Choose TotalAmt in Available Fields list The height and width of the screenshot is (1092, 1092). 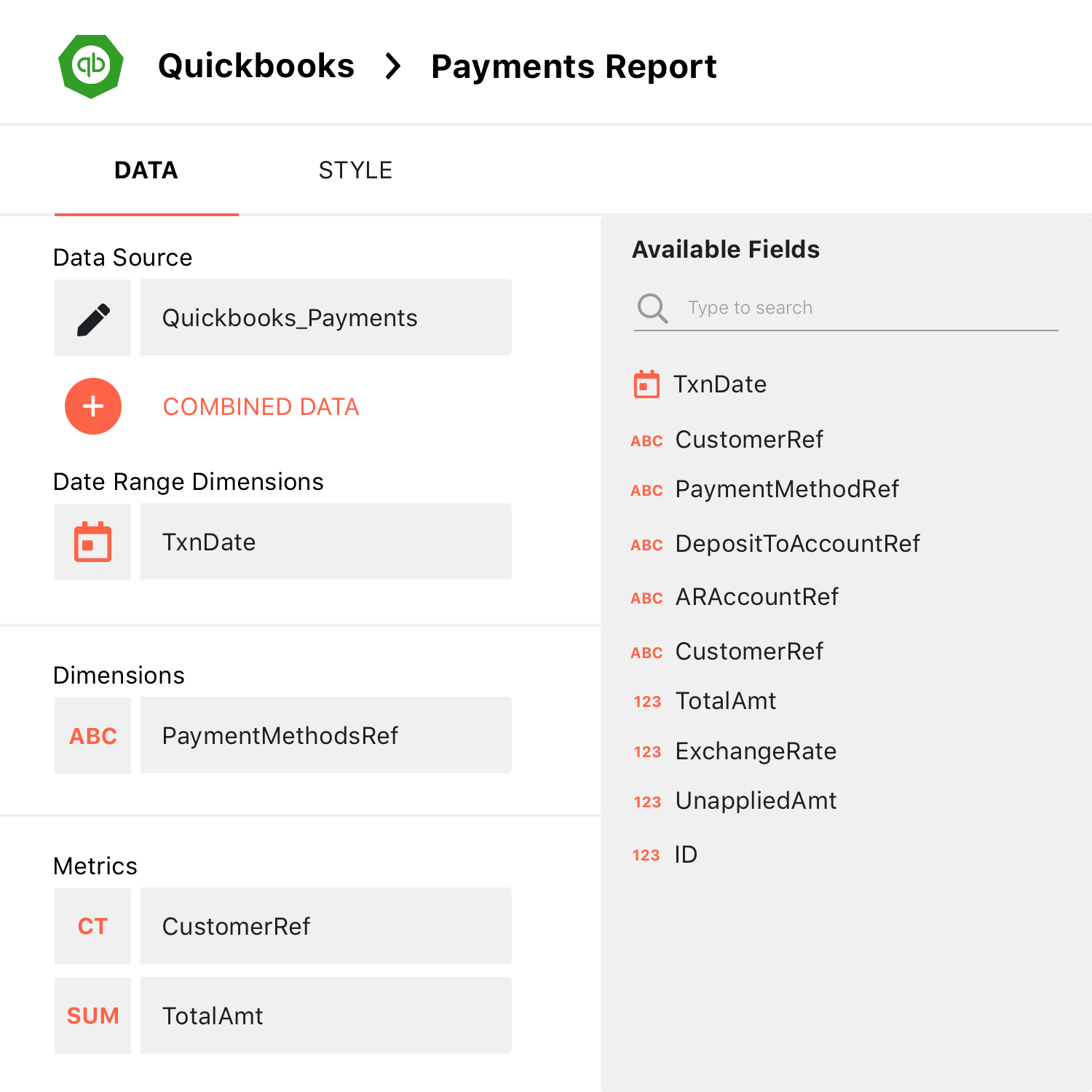726,701
